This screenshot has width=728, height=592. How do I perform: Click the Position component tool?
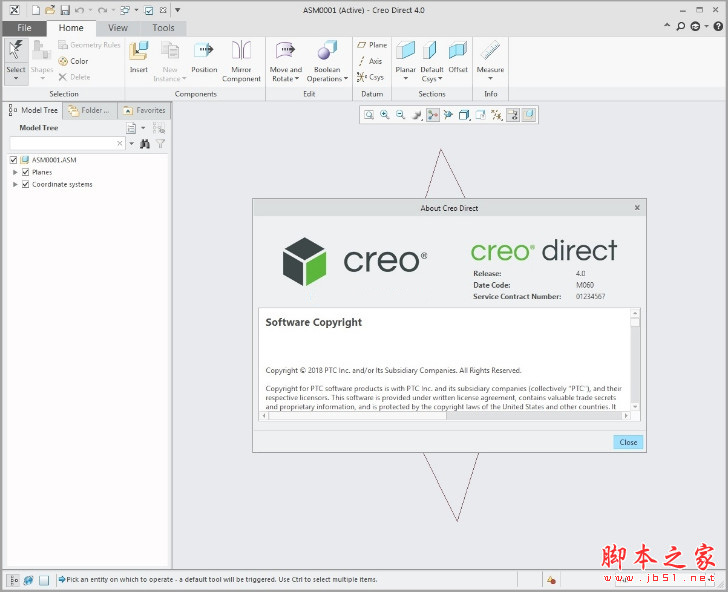point(204,57)
